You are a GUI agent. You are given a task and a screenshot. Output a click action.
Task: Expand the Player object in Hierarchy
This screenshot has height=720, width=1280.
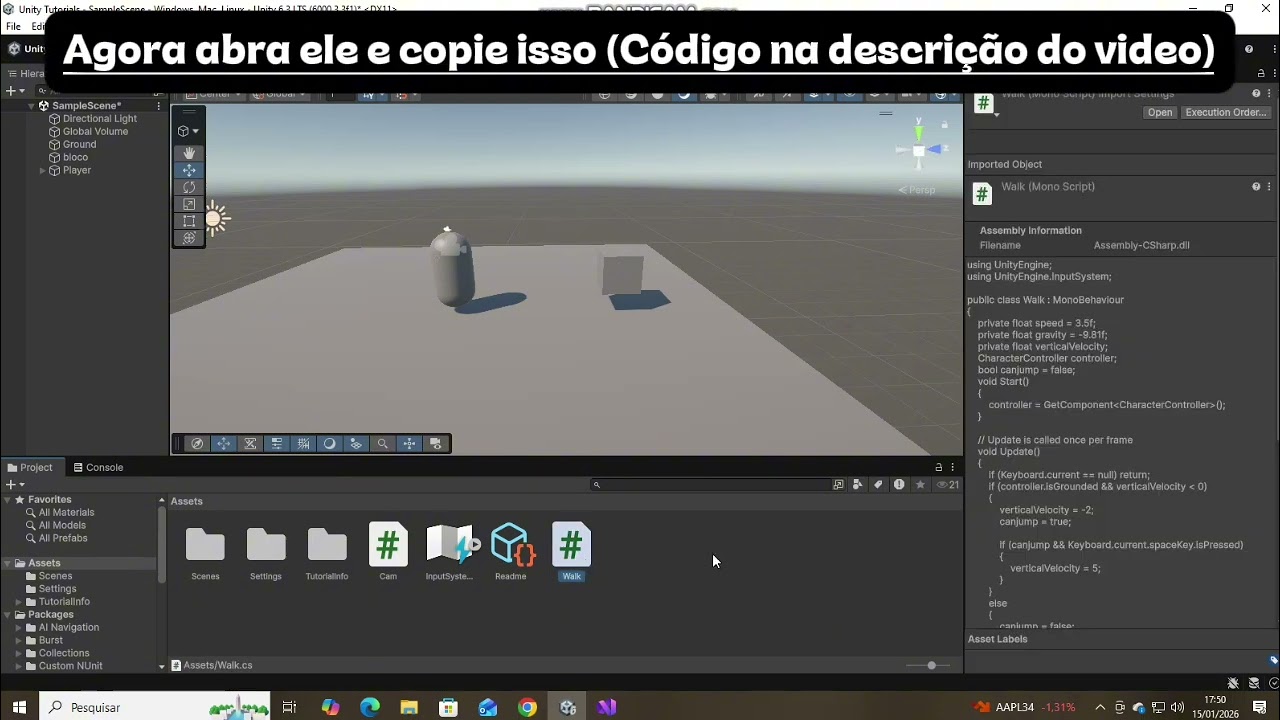coord(42,171)
